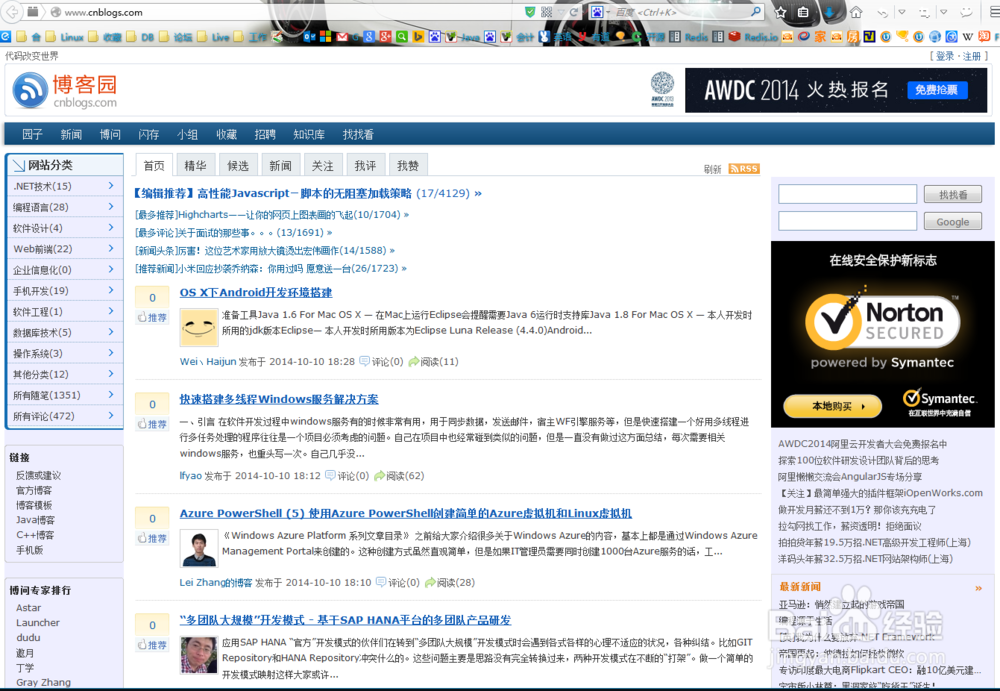1000x691 pixels.
Task: Open the Google+ bookmark icon
Action: (385, 37)
